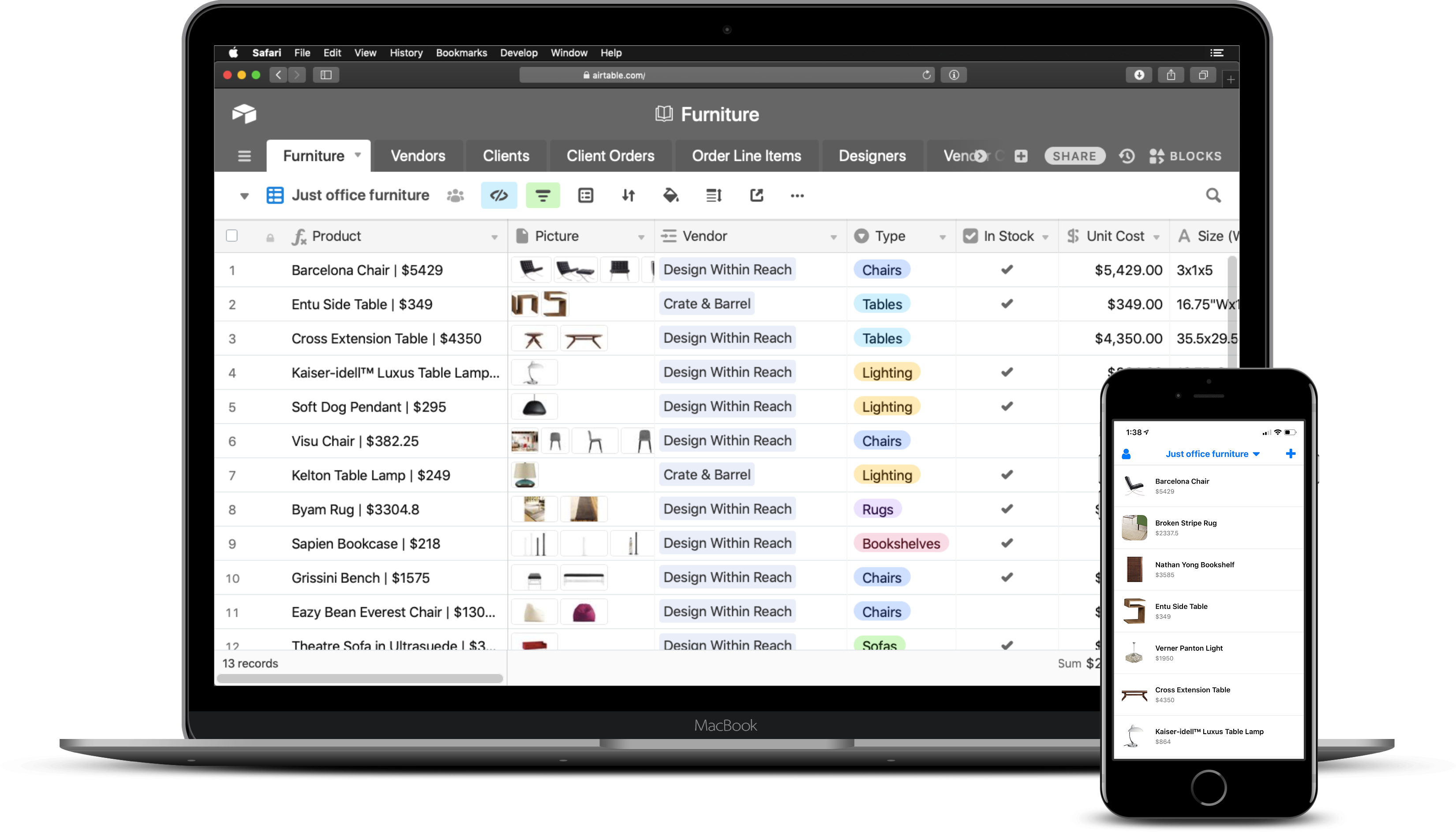Viewport: 1456px width, 832px height.
Task: Click the SHARE button
Action: (x=1074, y=156)
